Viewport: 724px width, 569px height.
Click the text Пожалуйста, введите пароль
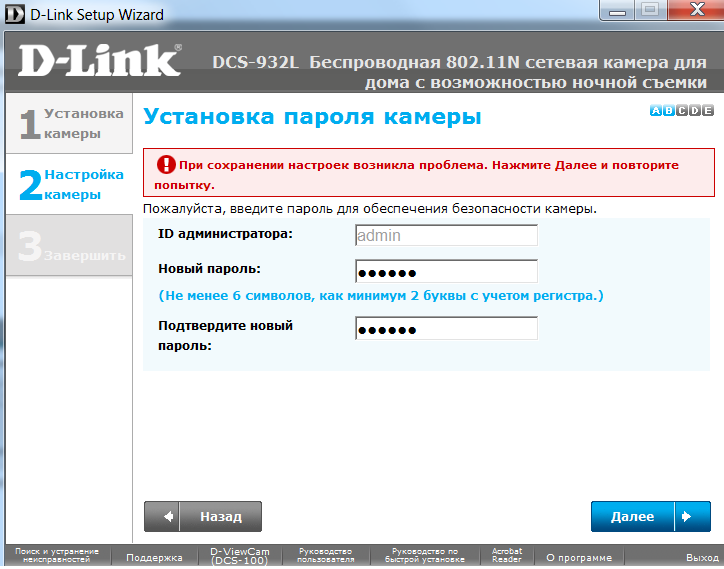(370, 210)
